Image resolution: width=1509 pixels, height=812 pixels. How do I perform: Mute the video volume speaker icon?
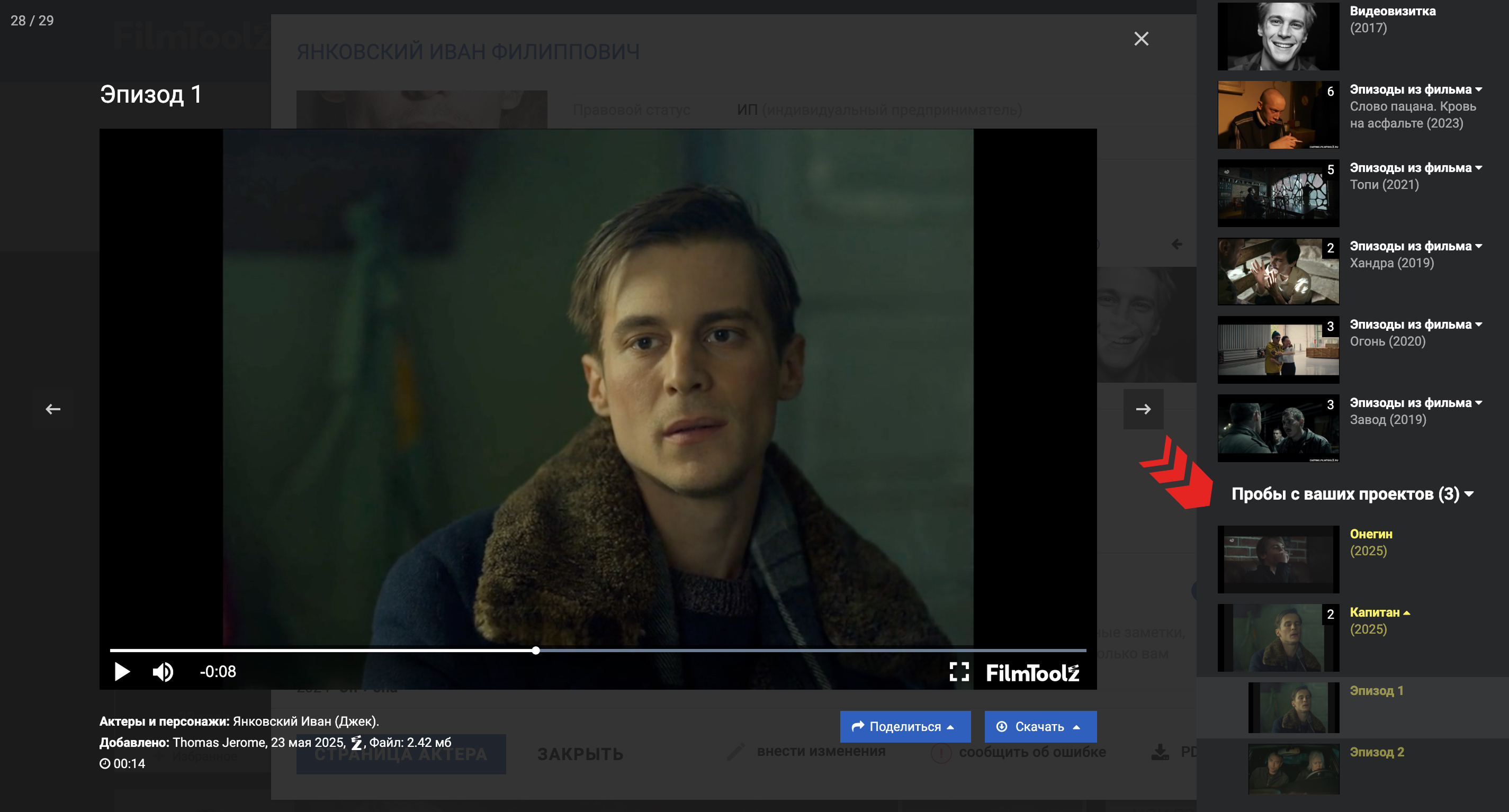(163, 672)
